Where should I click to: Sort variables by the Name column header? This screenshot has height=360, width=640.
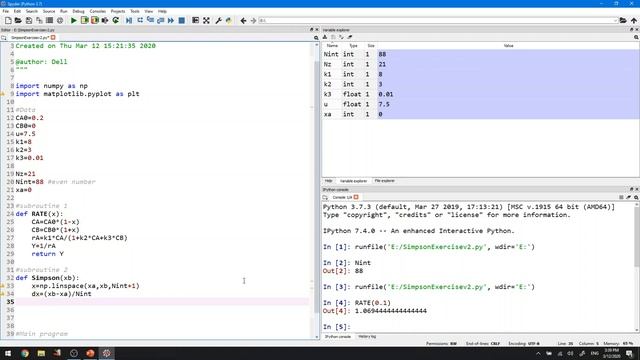pos(332,46)
